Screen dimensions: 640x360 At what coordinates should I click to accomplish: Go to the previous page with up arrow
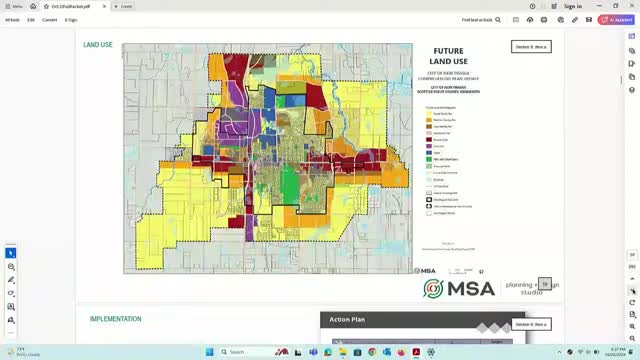pyautogui.click(x=632, y=279)
